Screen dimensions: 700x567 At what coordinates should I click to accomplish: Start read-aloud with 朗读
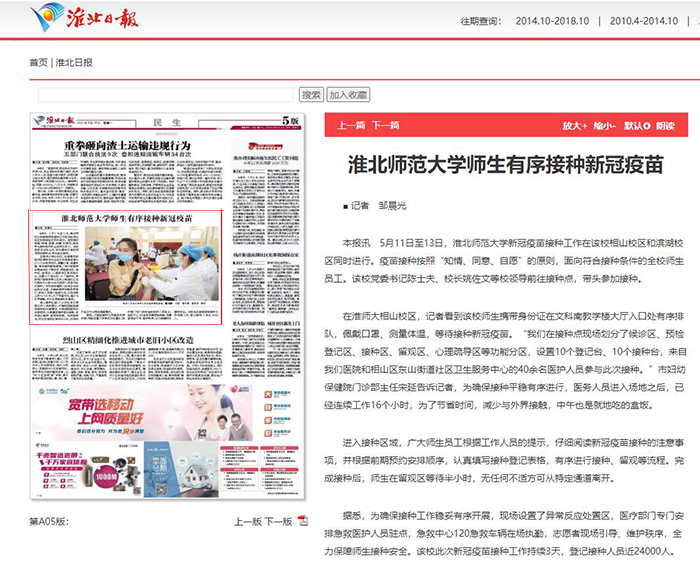tap(665, 126)
